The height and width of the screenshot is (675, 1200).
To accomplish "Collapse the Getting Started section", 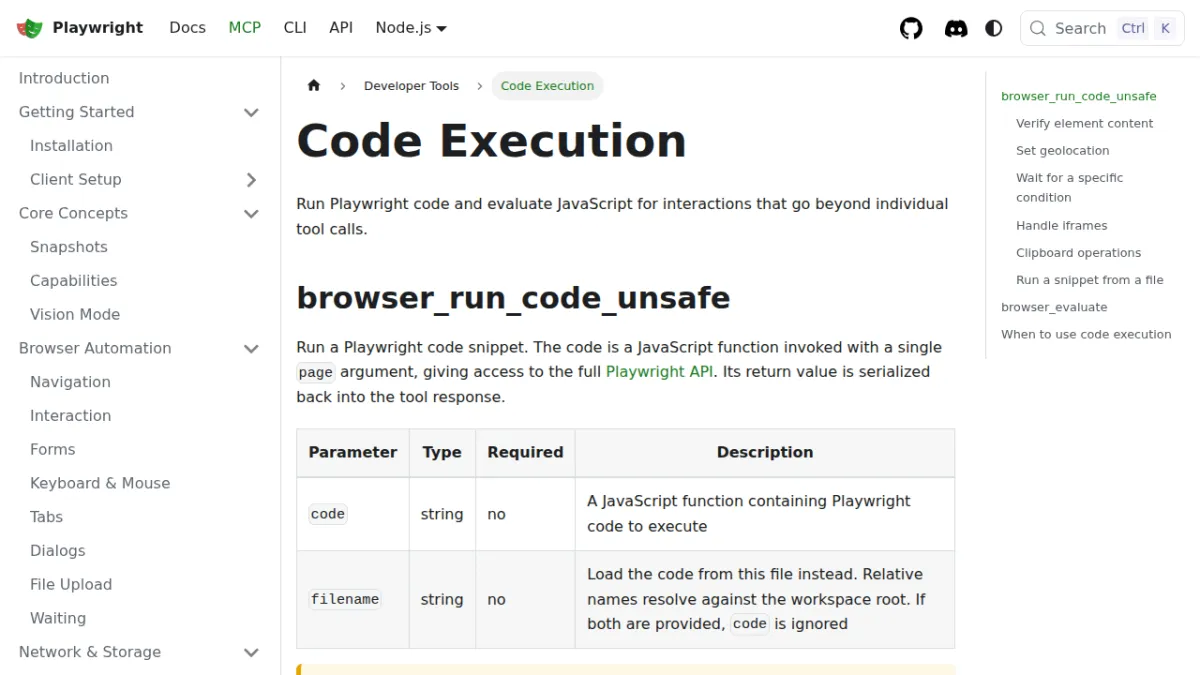I will pos(251,112).
